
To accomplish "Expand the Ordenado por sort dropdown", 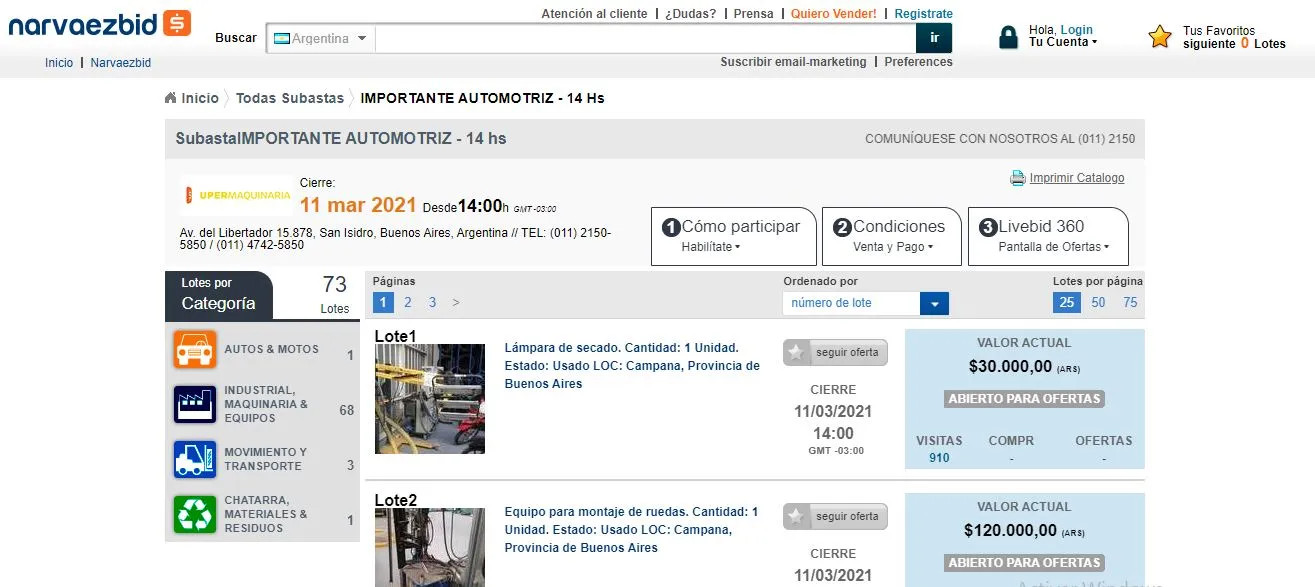I will pyautogui.click(x=934, y=303).
